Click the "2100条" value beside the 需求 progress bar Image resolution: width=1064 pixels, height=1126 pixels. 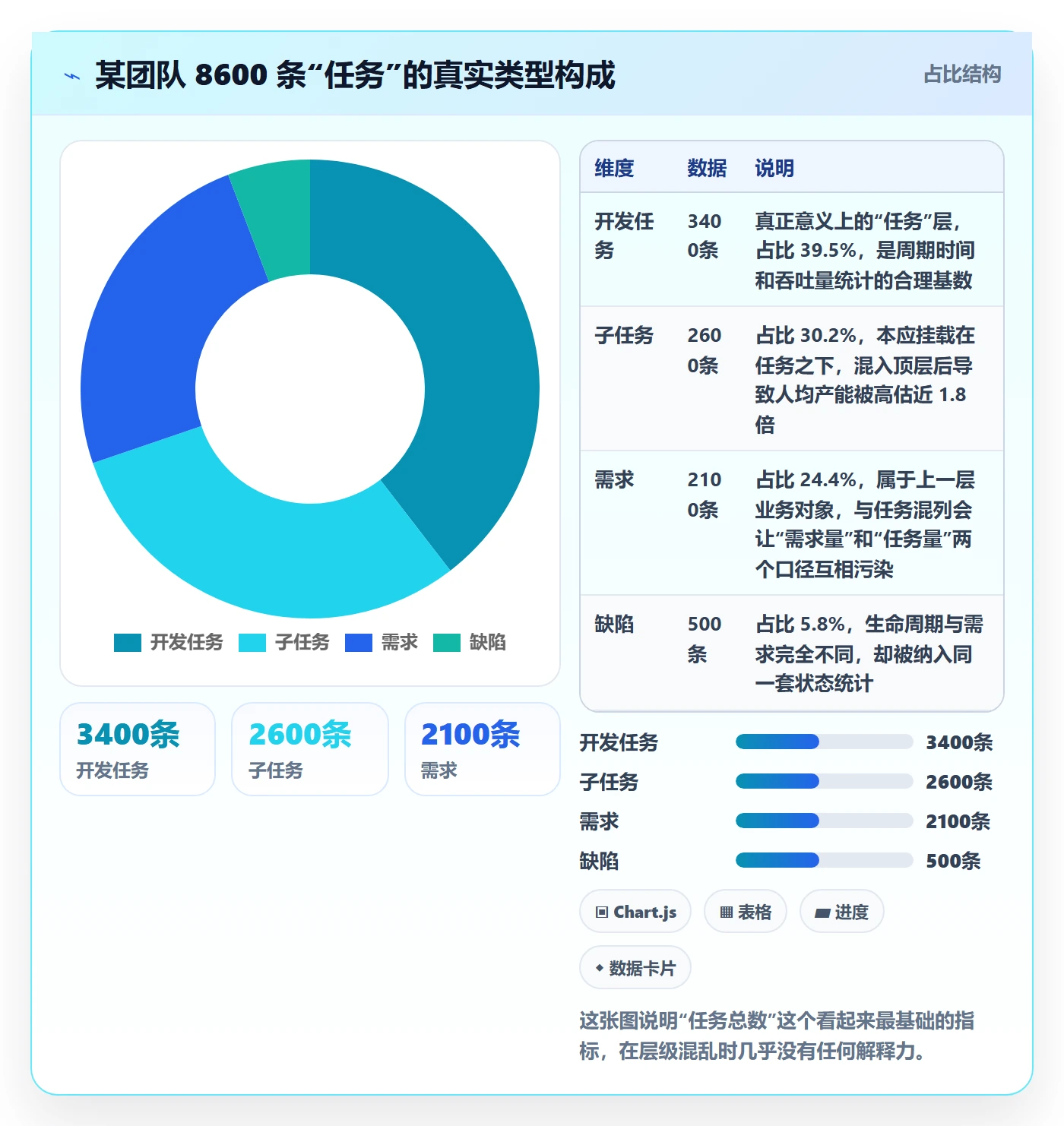coord(958,821)
